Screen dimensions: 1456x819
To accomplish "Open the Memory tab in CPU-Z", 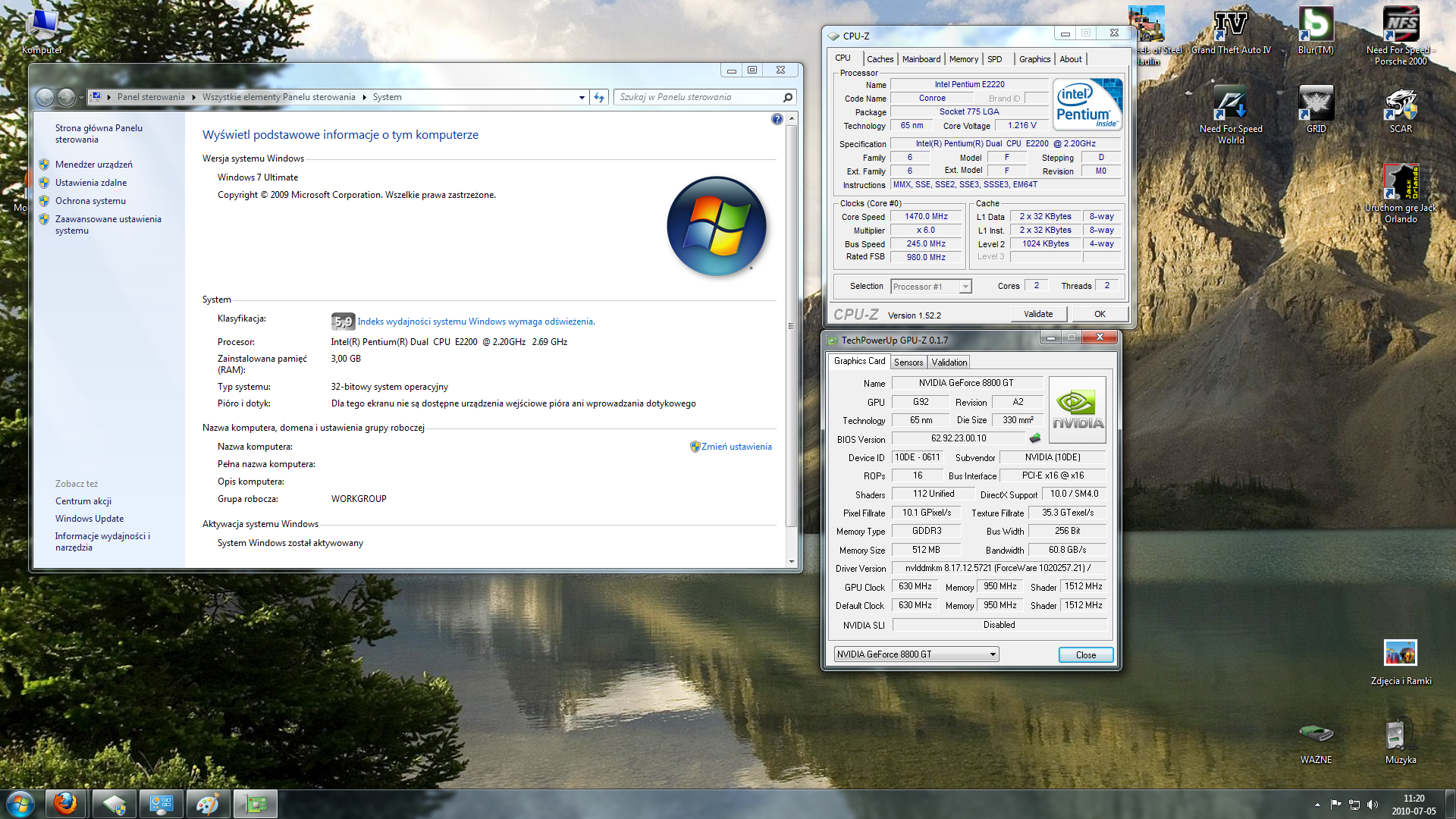I will [964, 59].
